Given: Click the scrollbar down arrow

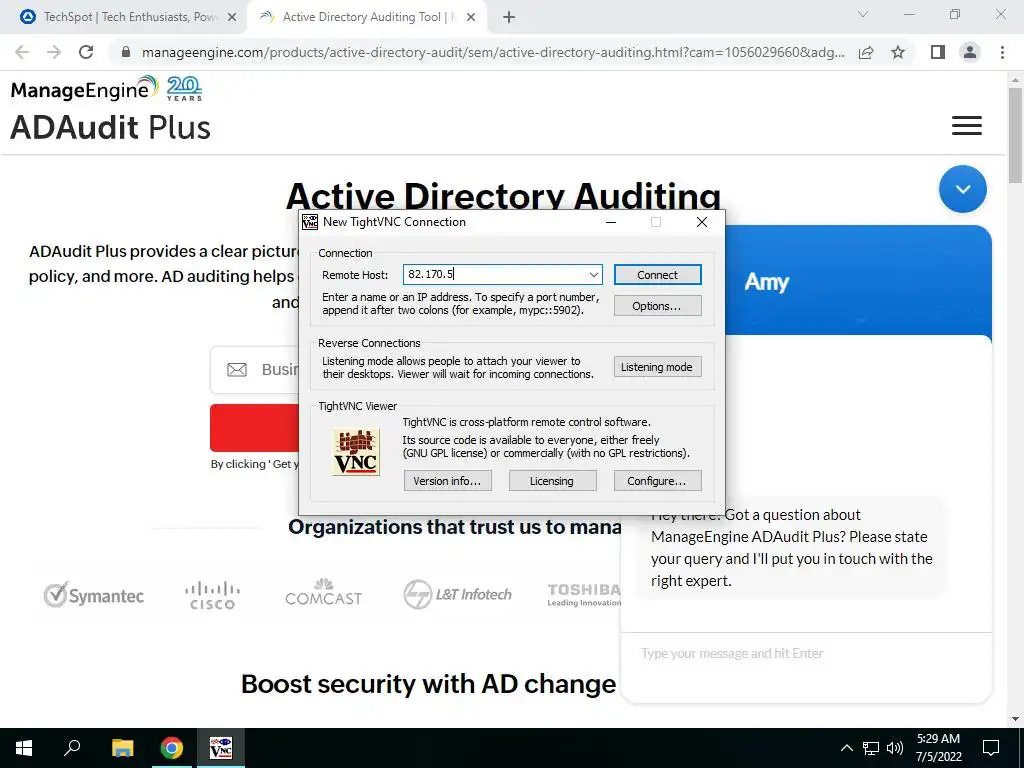Looking at the screenshot, I should tap(1015, 719).
